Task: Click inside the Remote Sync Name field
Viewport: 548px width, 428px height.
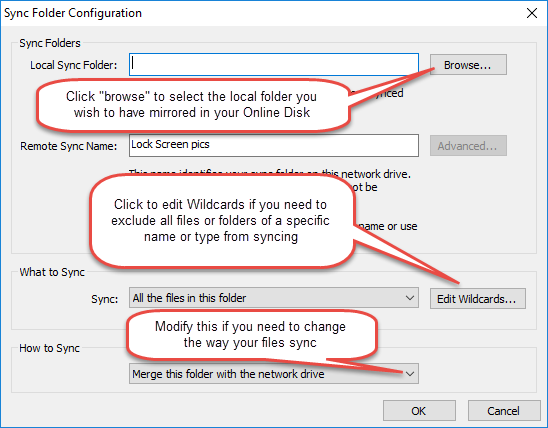Action: pos(274,145)
